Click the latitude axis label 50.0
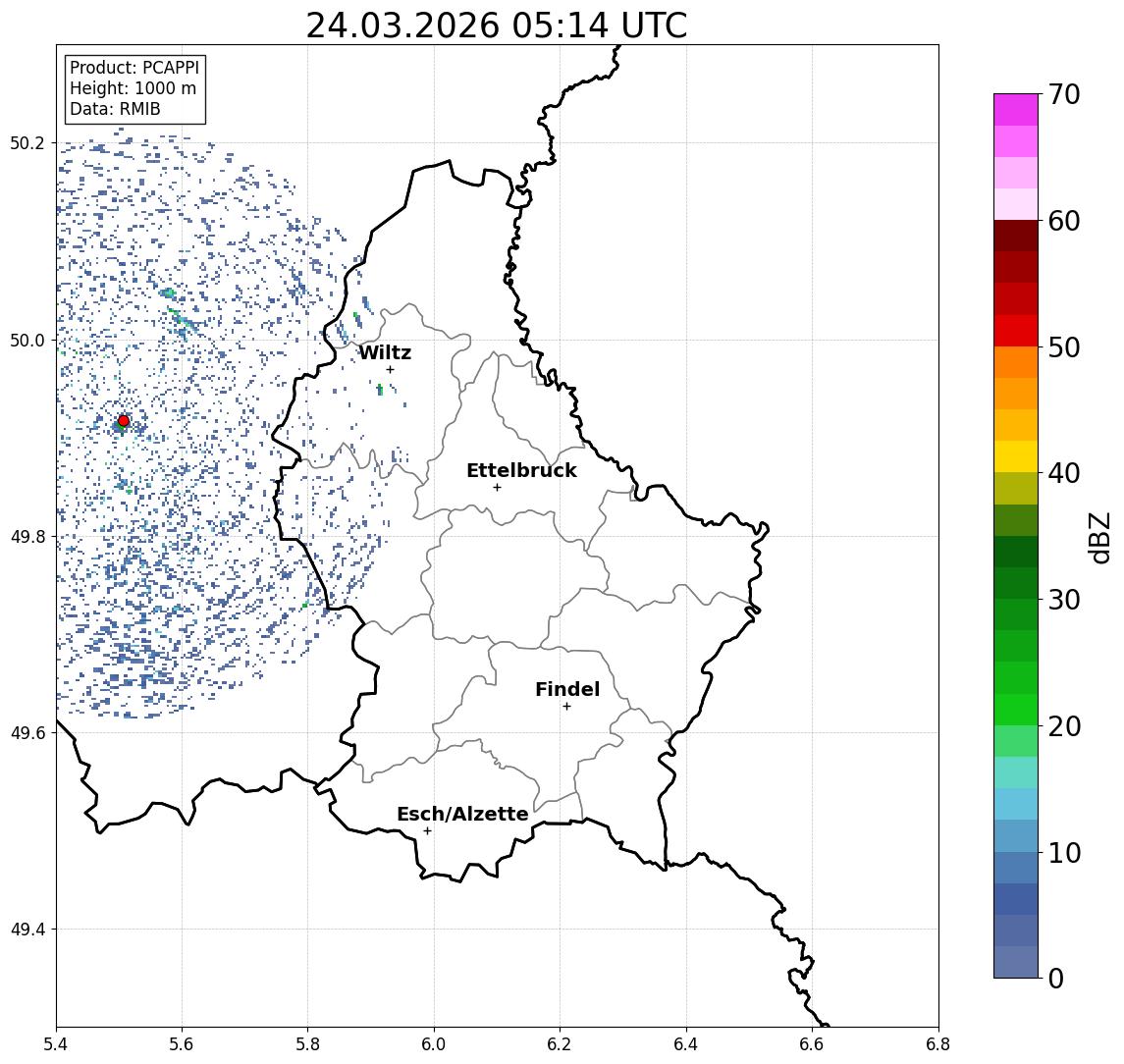Screen dimensions: 1124x1064 [27, 340]
